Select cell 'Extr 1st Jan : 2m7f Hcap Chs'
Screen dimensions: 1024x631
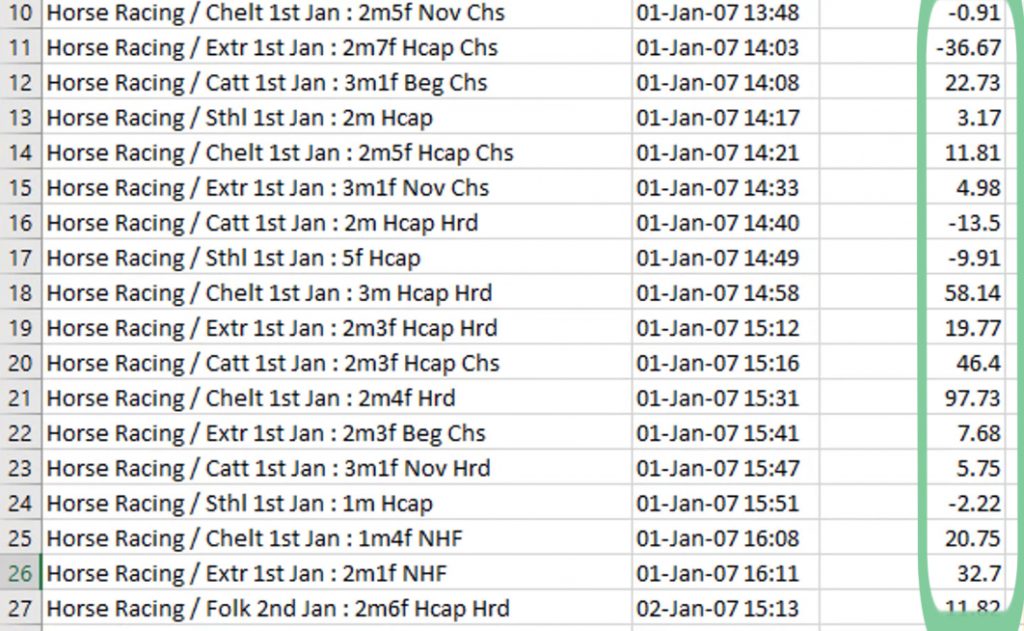click(337, 48)
